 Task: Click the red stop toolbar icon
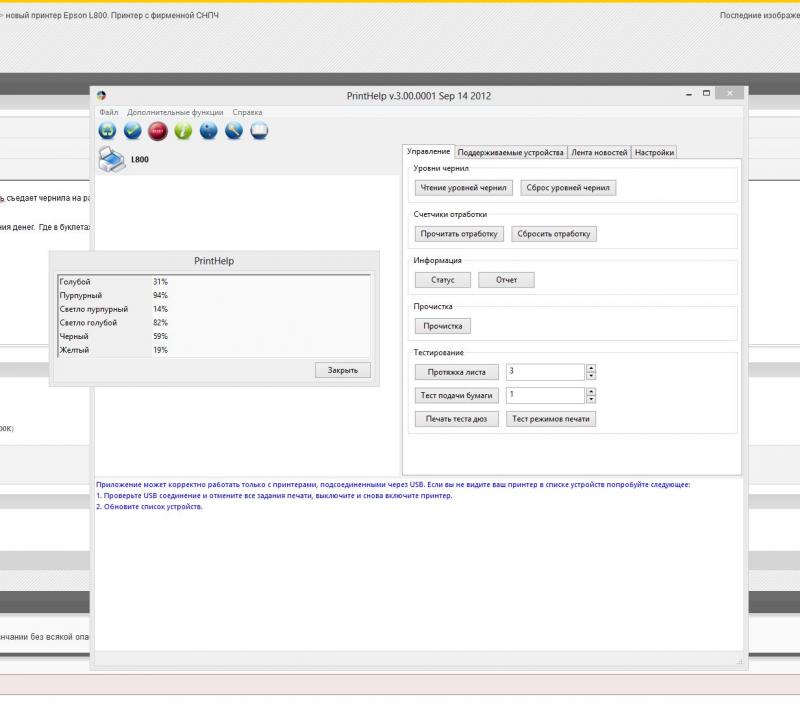(x=158, y=131)
